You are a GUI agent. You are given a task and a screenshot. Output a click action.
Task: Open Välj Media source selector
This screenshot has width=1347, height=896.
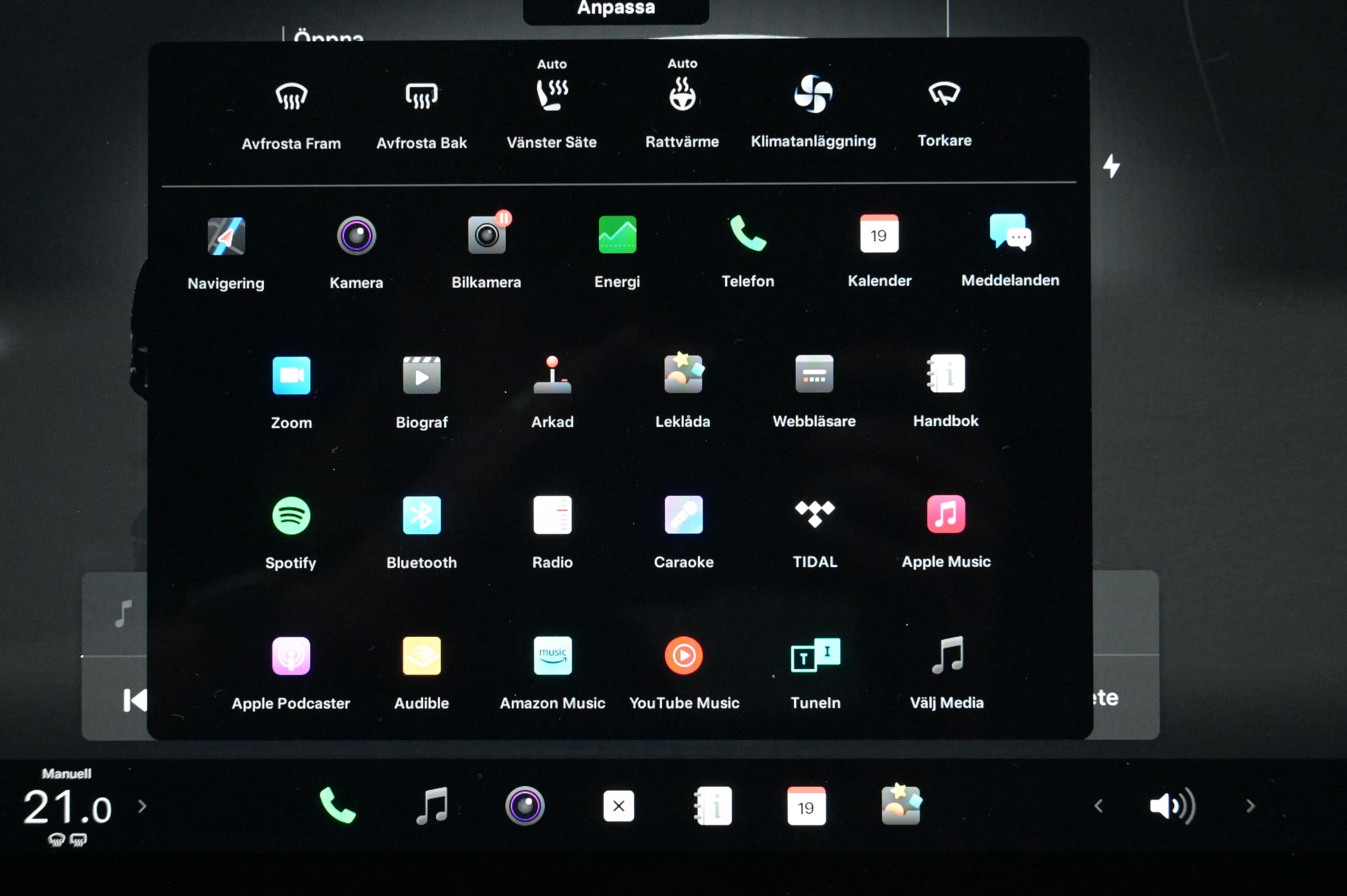click(x=947, y=655)
